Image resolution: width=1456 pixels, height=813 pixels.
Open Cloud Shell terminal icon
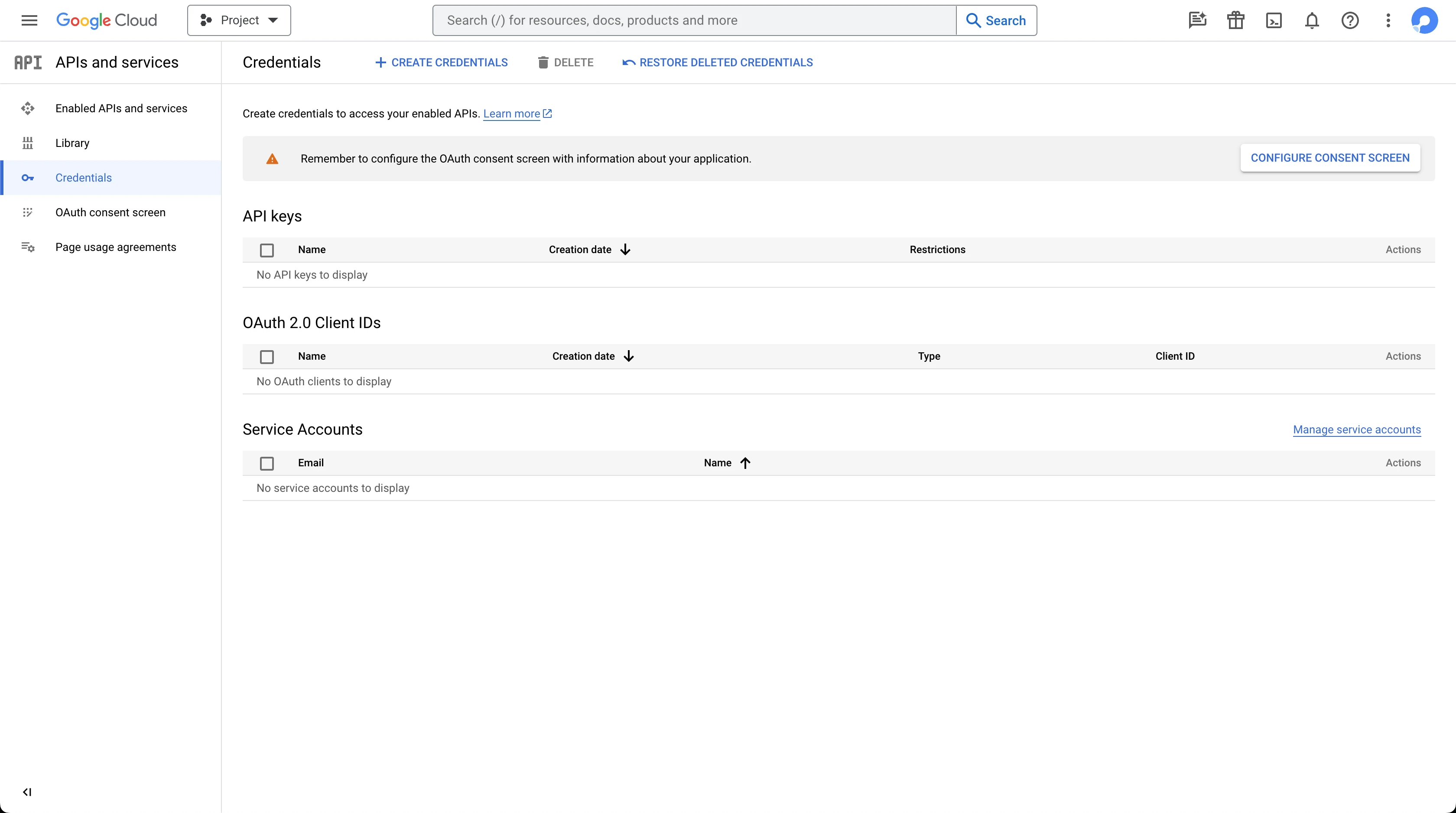tap(1274, 20)
